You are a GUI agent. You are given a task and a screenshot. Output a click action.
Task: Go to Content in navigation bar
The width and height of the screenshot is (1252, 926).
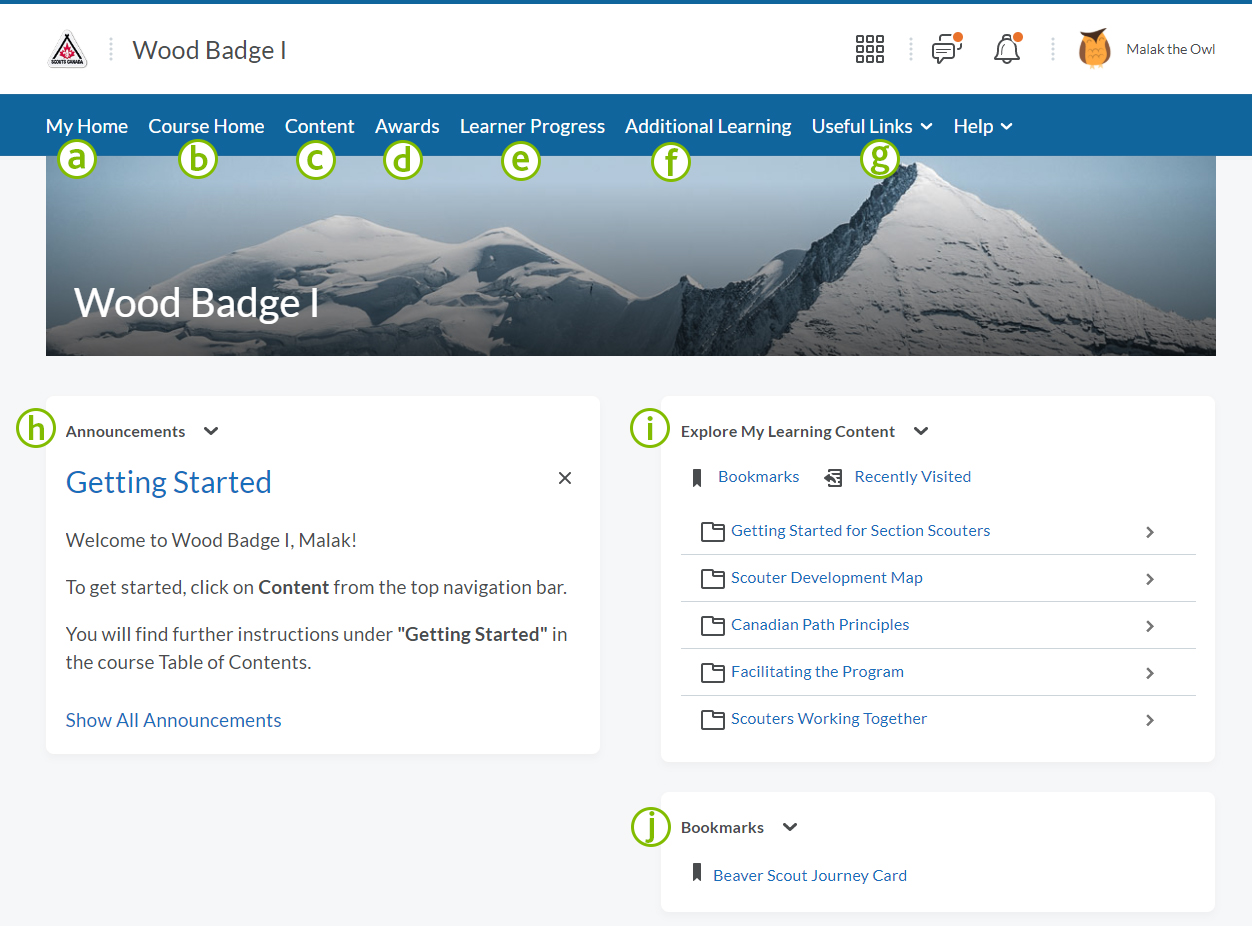319,126
